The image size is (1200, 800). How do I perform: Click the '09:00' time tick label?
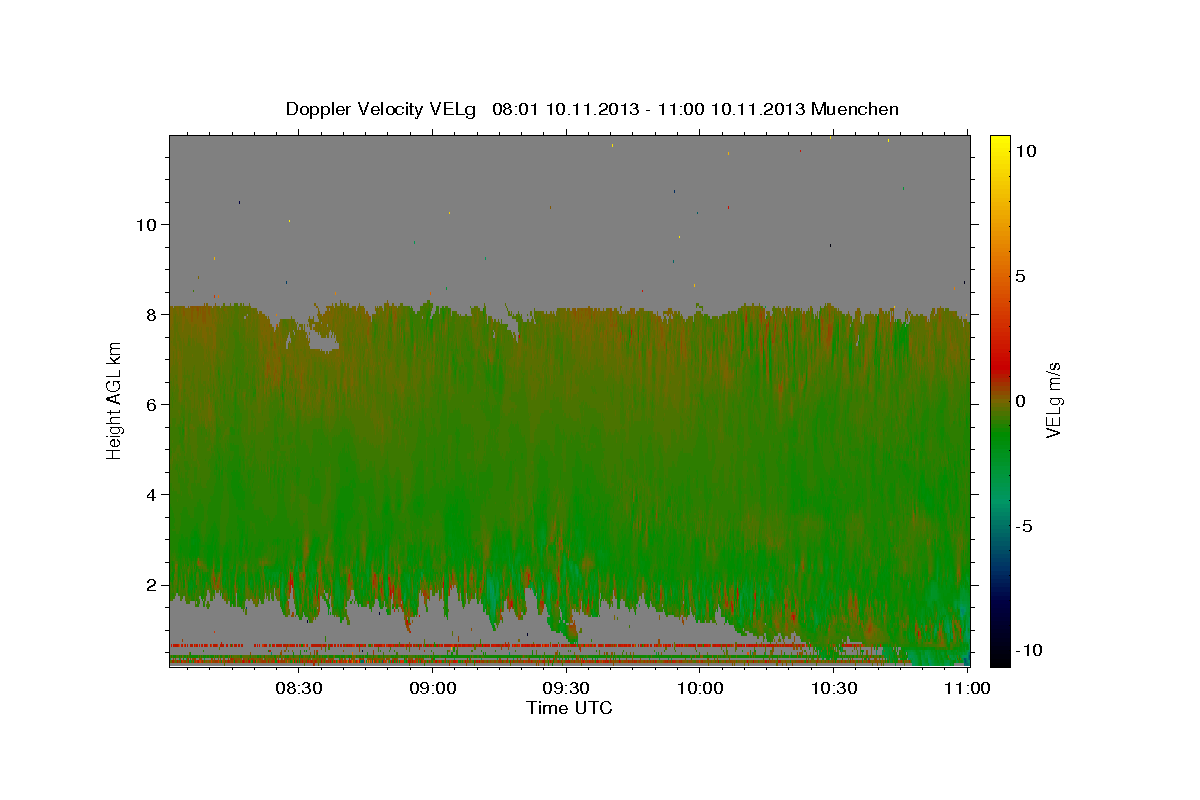(432, 688)
